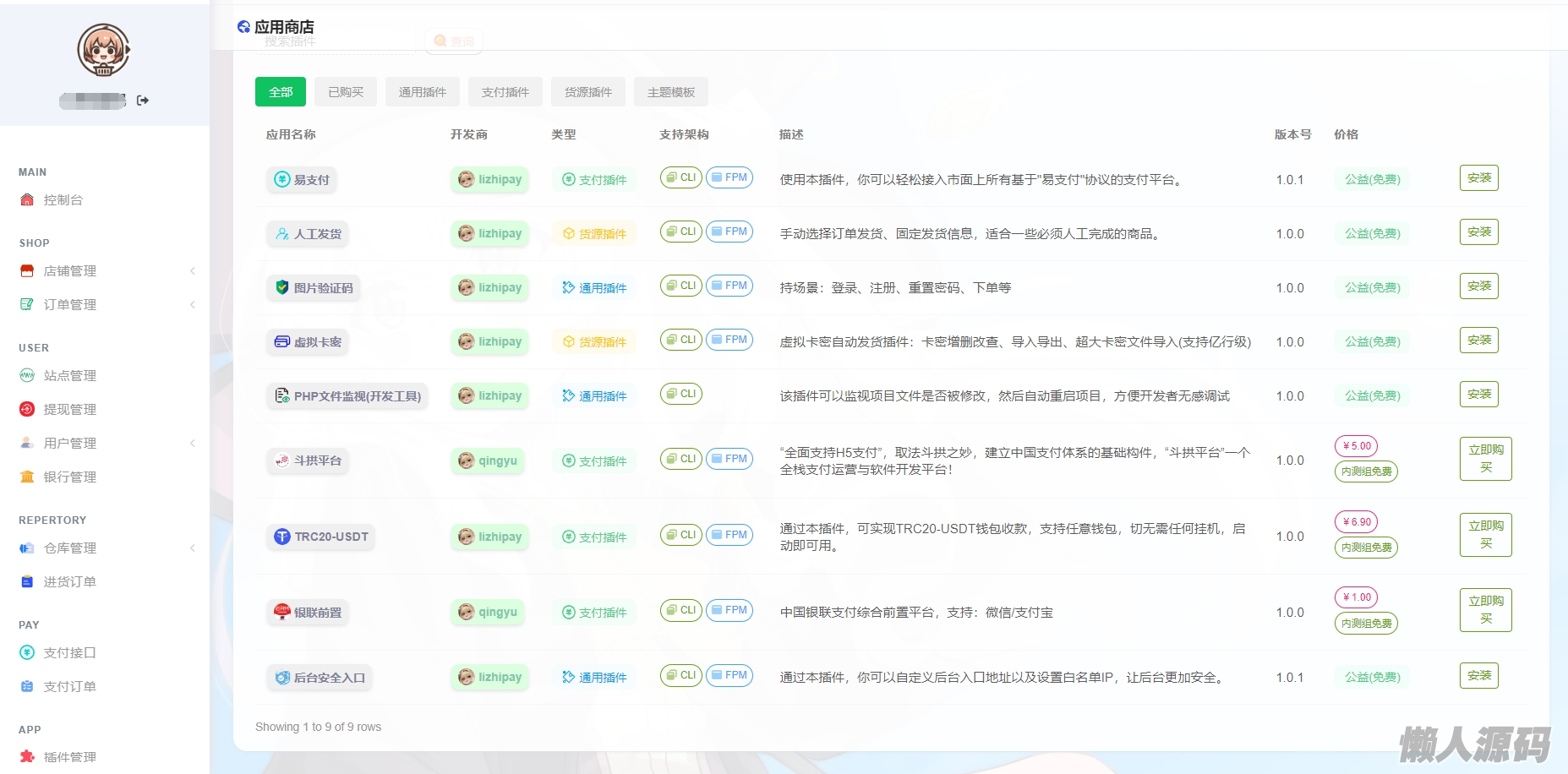This screenshot has width=1568, height=774.
Task: Expand the 仓库管理 submenu arrow
Action: pos(193,548)
